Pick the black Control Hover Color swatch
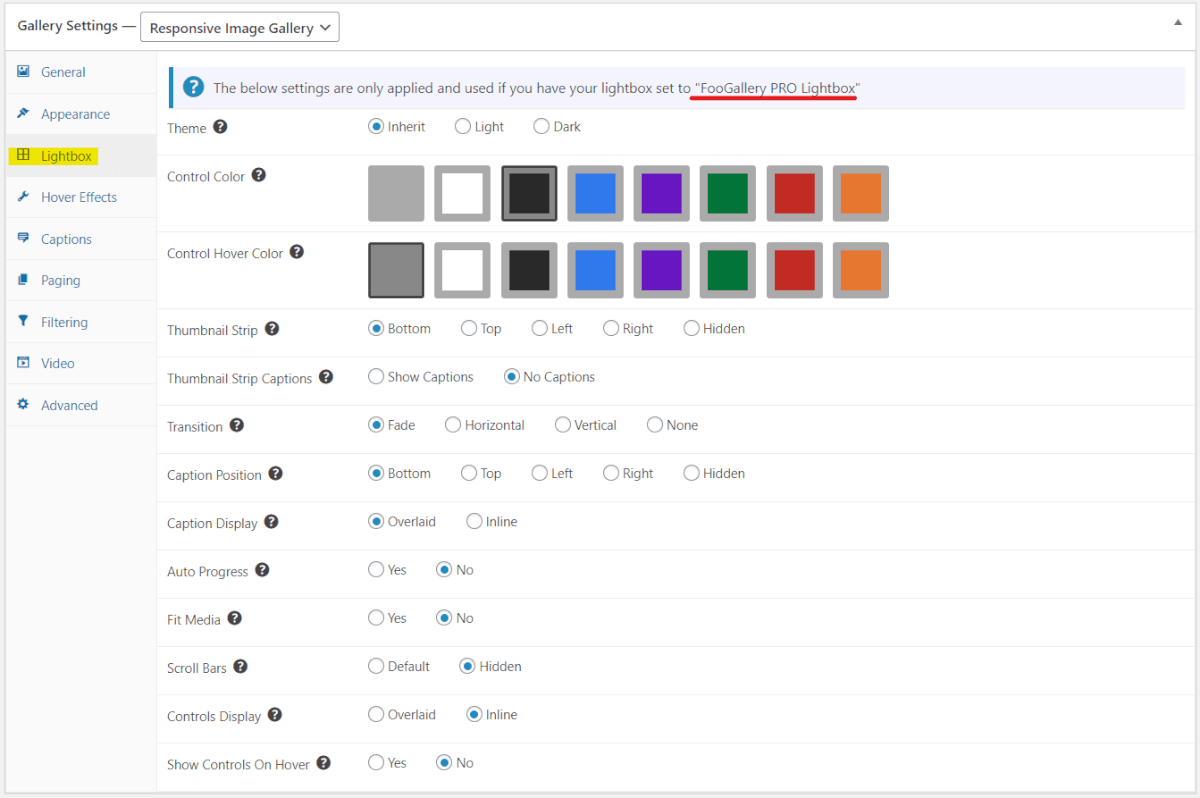Image resolution: width=1200 pixels, height=798 pixels. point(529,270)
